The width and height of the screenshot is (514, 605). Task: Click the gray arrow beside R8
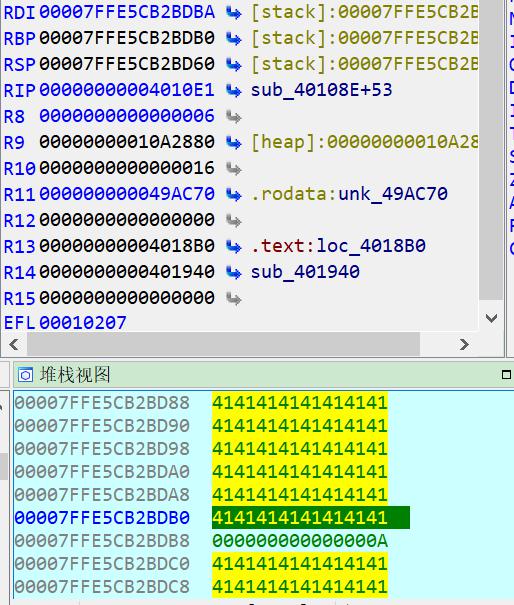233,117
